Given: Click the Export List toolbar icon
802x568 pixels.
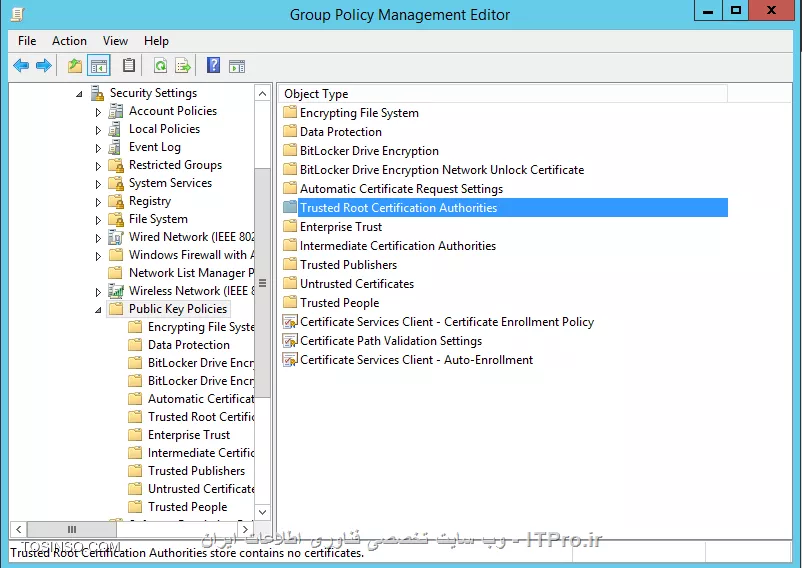Looking at the screenshot, I should point(183,65).
